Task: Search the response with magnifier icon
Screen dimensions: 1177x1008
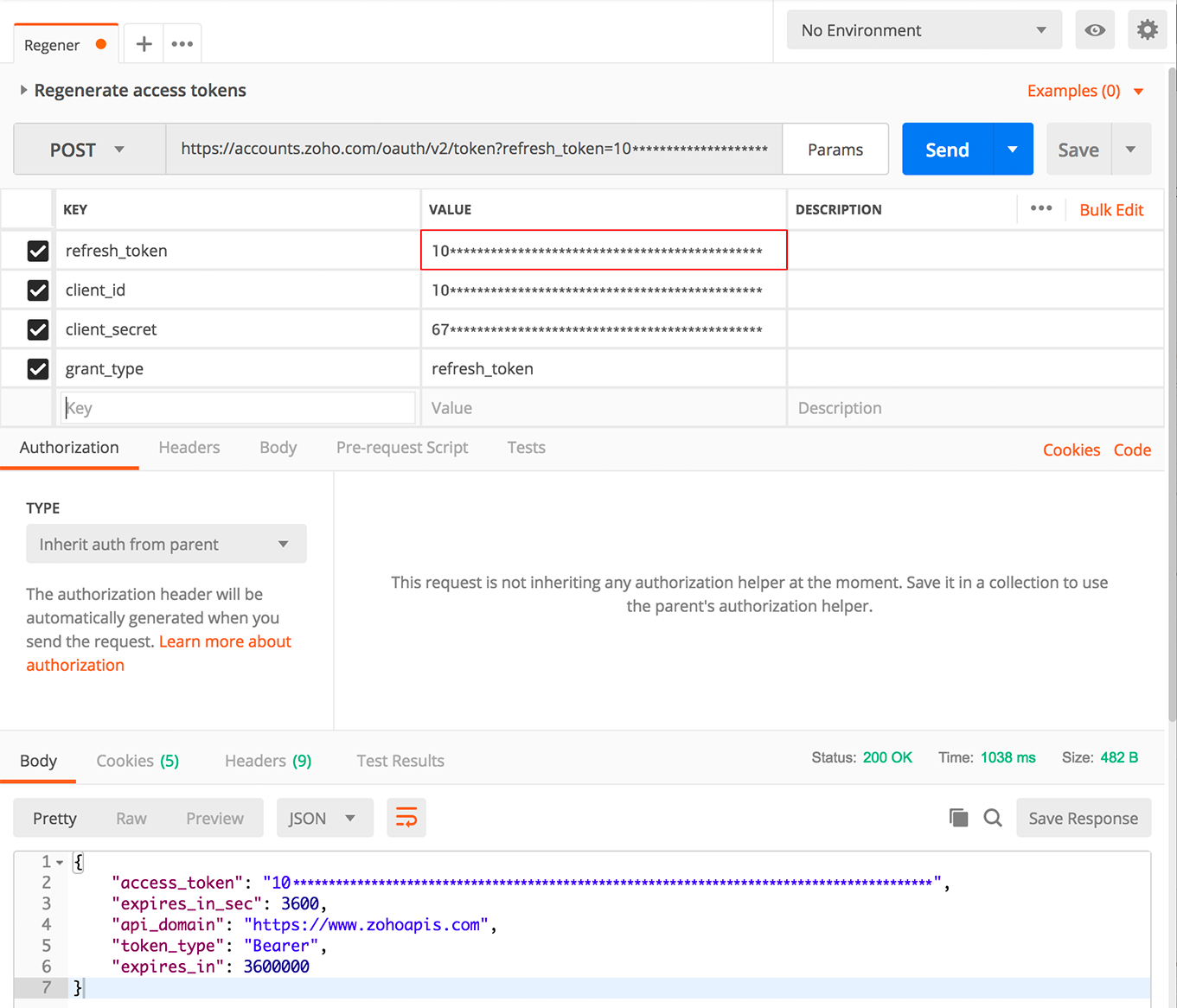Action: 993,818
